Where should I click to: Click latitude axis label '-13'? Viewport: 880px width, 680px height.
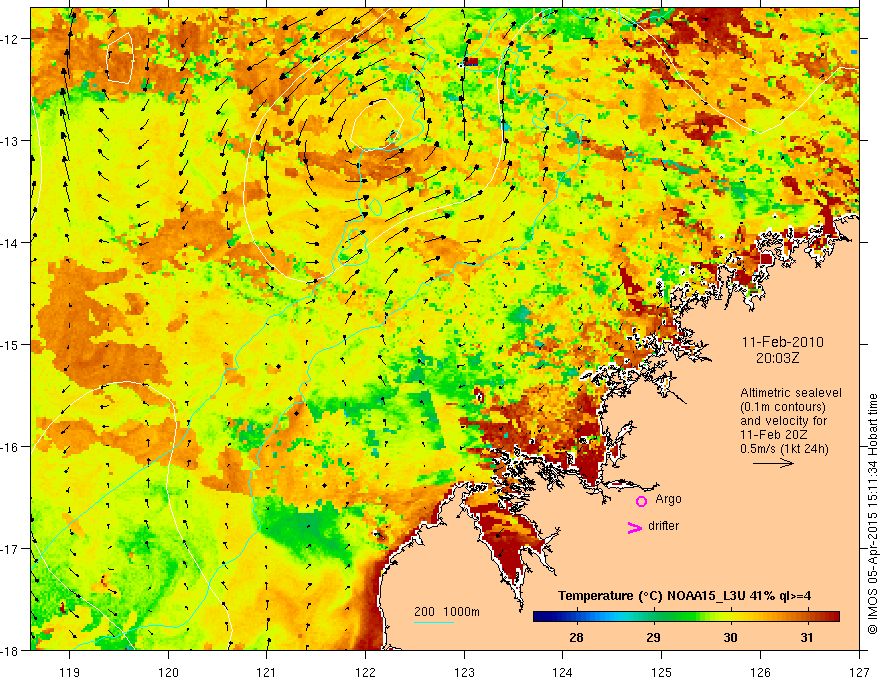pyautogui.click(x=10, y=140)
